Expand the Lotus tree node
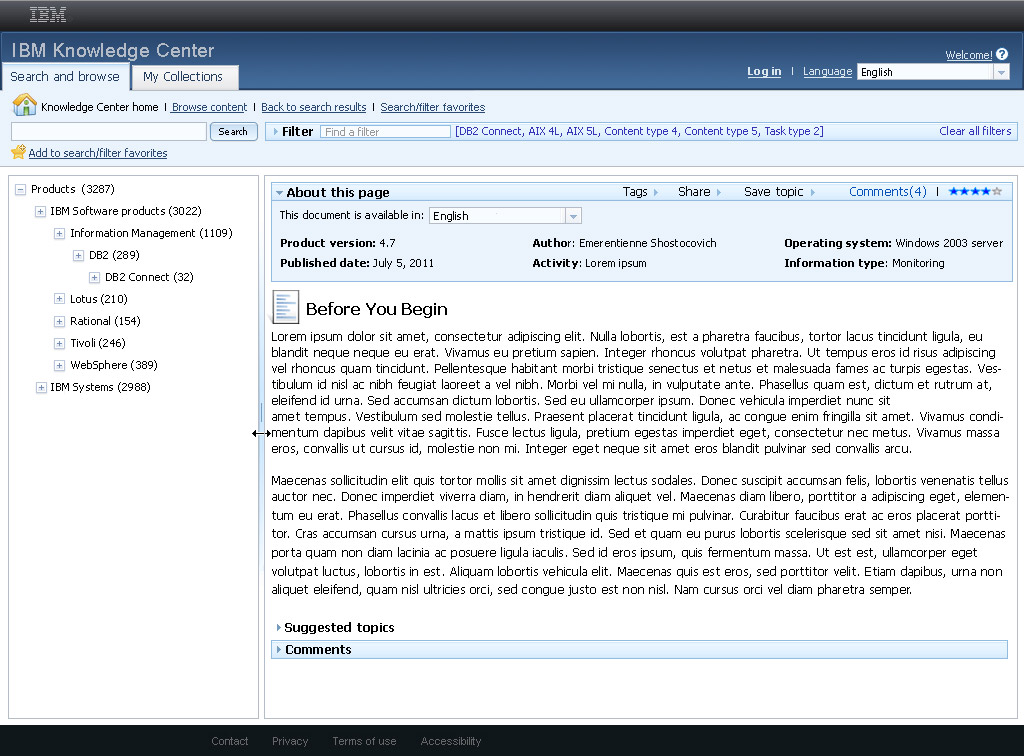 (x=60, y=299)
